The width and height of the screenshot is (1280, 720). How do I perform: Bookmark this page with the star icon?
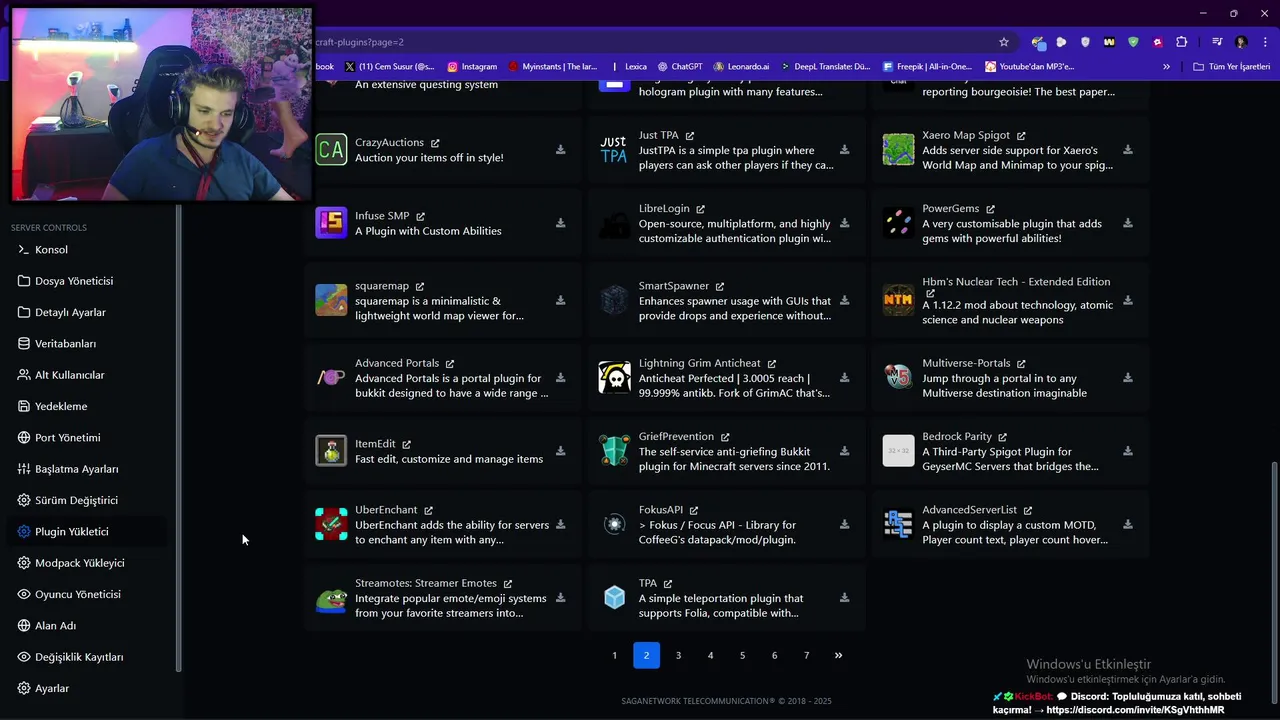click(x=1004, y=42)
